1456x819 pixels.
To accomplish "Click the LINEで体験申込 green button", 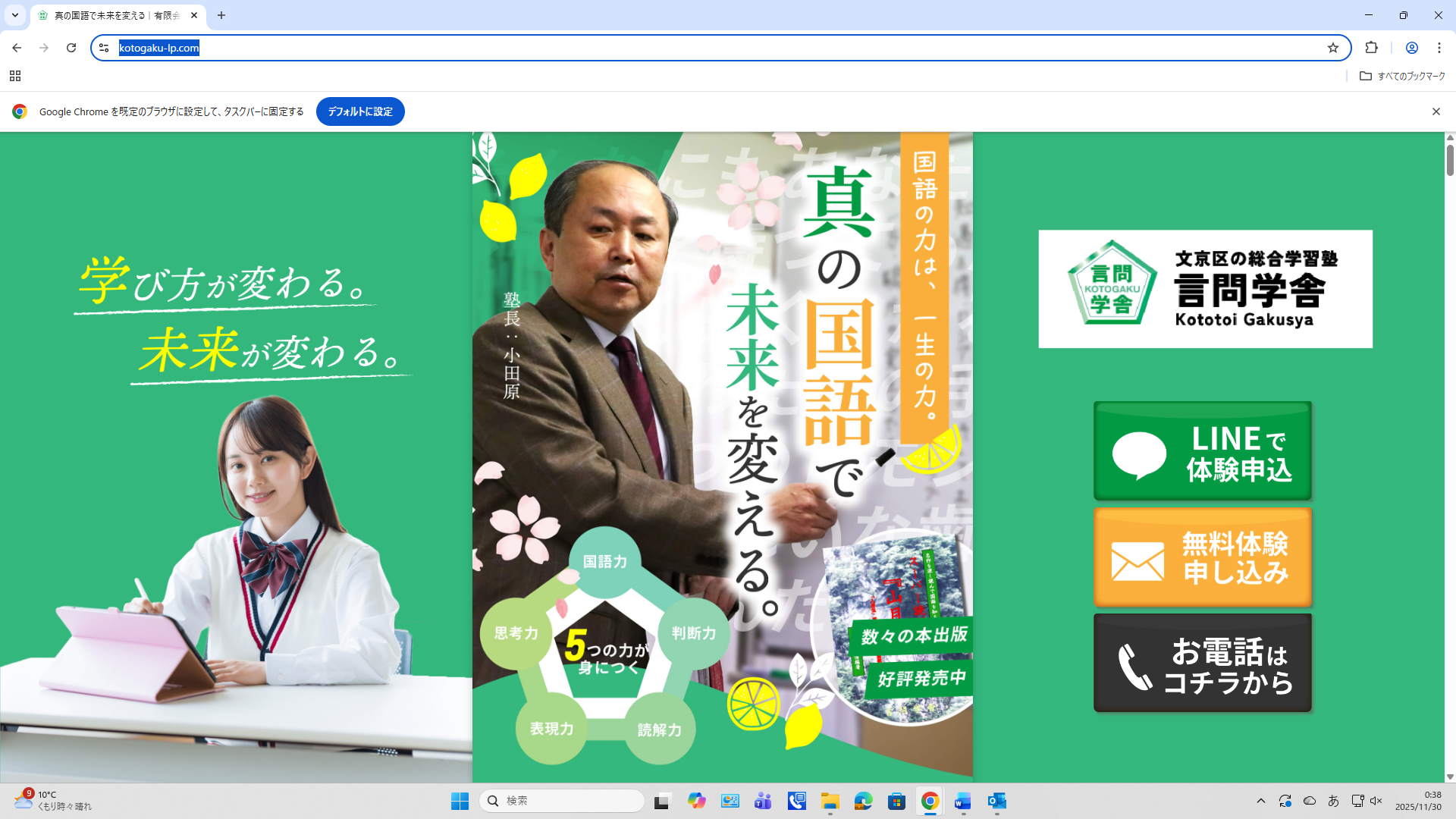I will point(1202,451).
